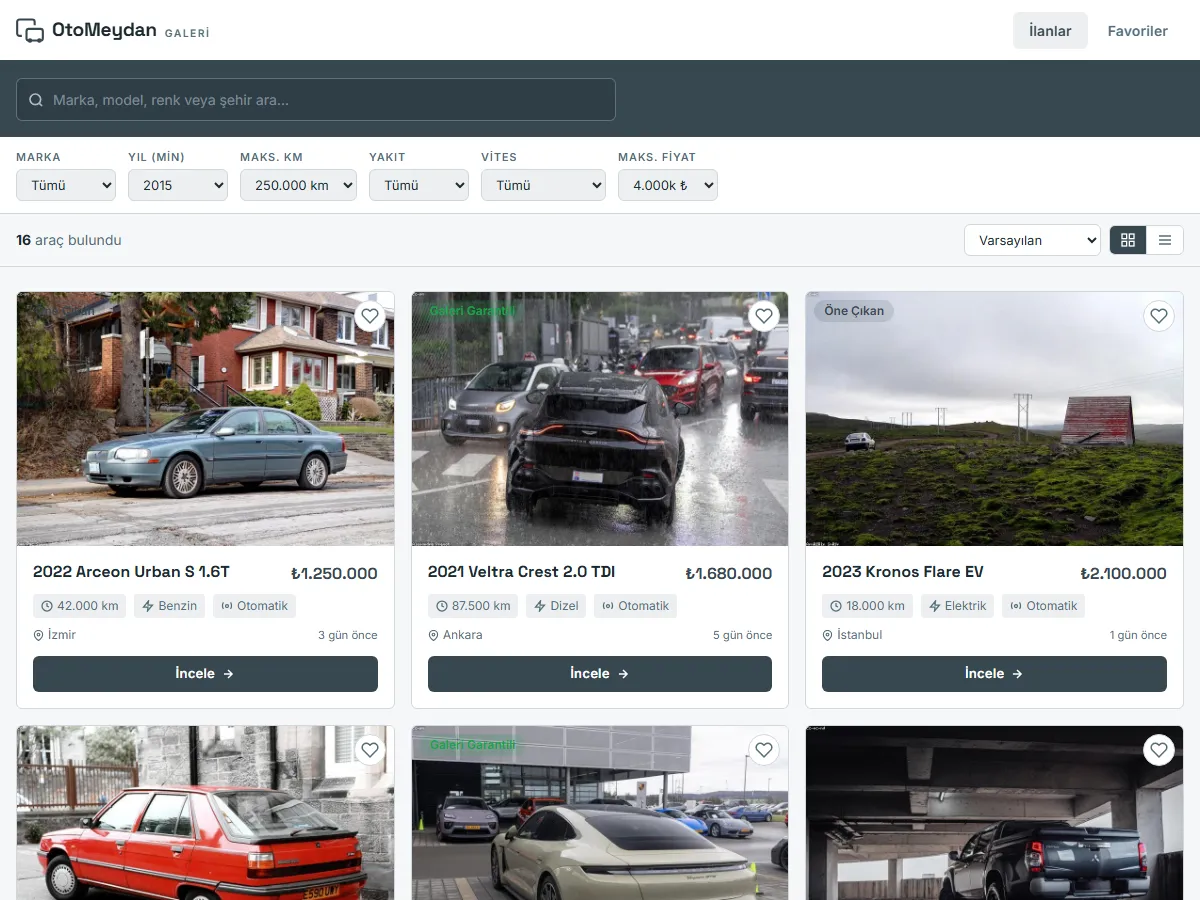The height and width of the screenshot is (900, 1200).
Task: Click the arrow on Veltra İncele button
Action: 623,674
